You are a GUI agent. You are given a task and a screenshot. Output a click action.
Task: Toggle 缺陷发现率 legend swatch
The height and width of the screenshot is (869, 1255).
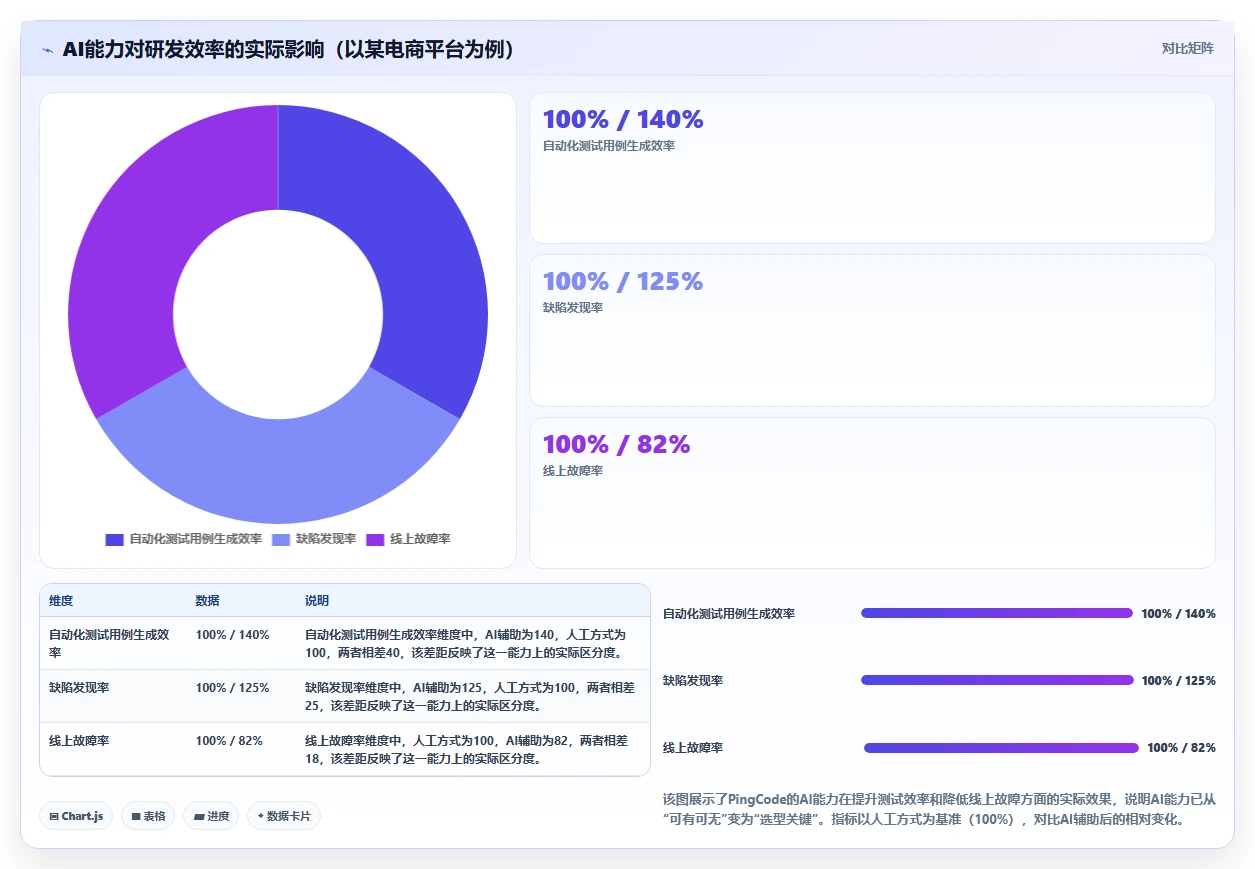pyautogui.click(x=281, y=539)
